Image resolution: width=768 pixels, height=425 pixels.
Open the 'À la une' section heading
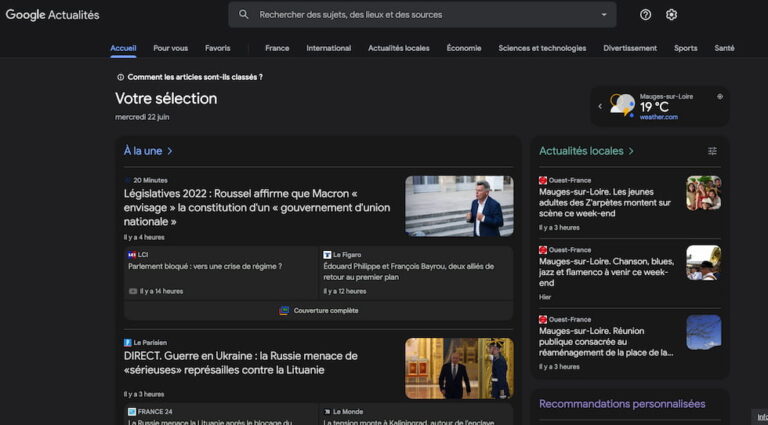143,151
